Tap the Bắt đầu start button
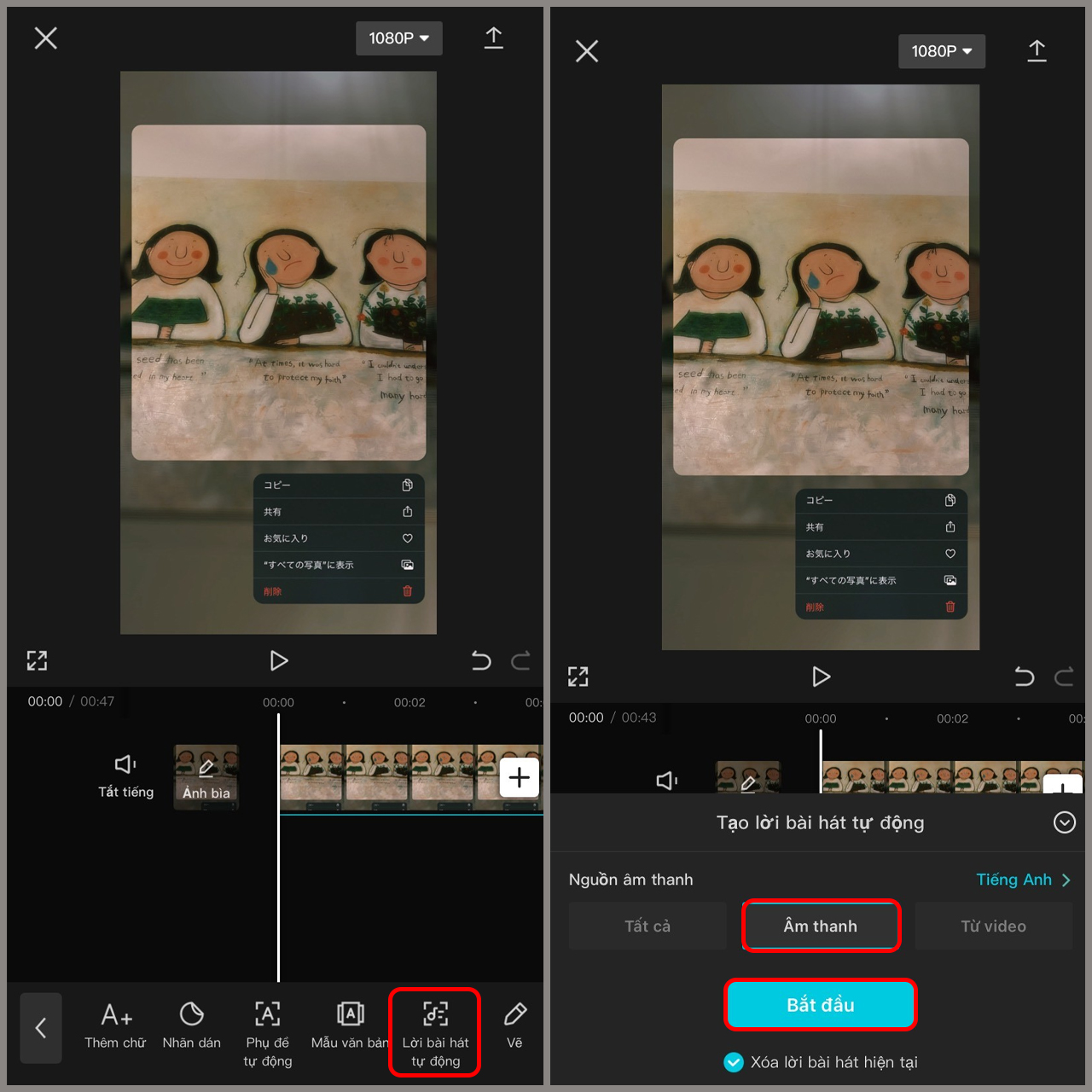The width and height of the screenshot is (1092, 1092). pos(821,1005)
